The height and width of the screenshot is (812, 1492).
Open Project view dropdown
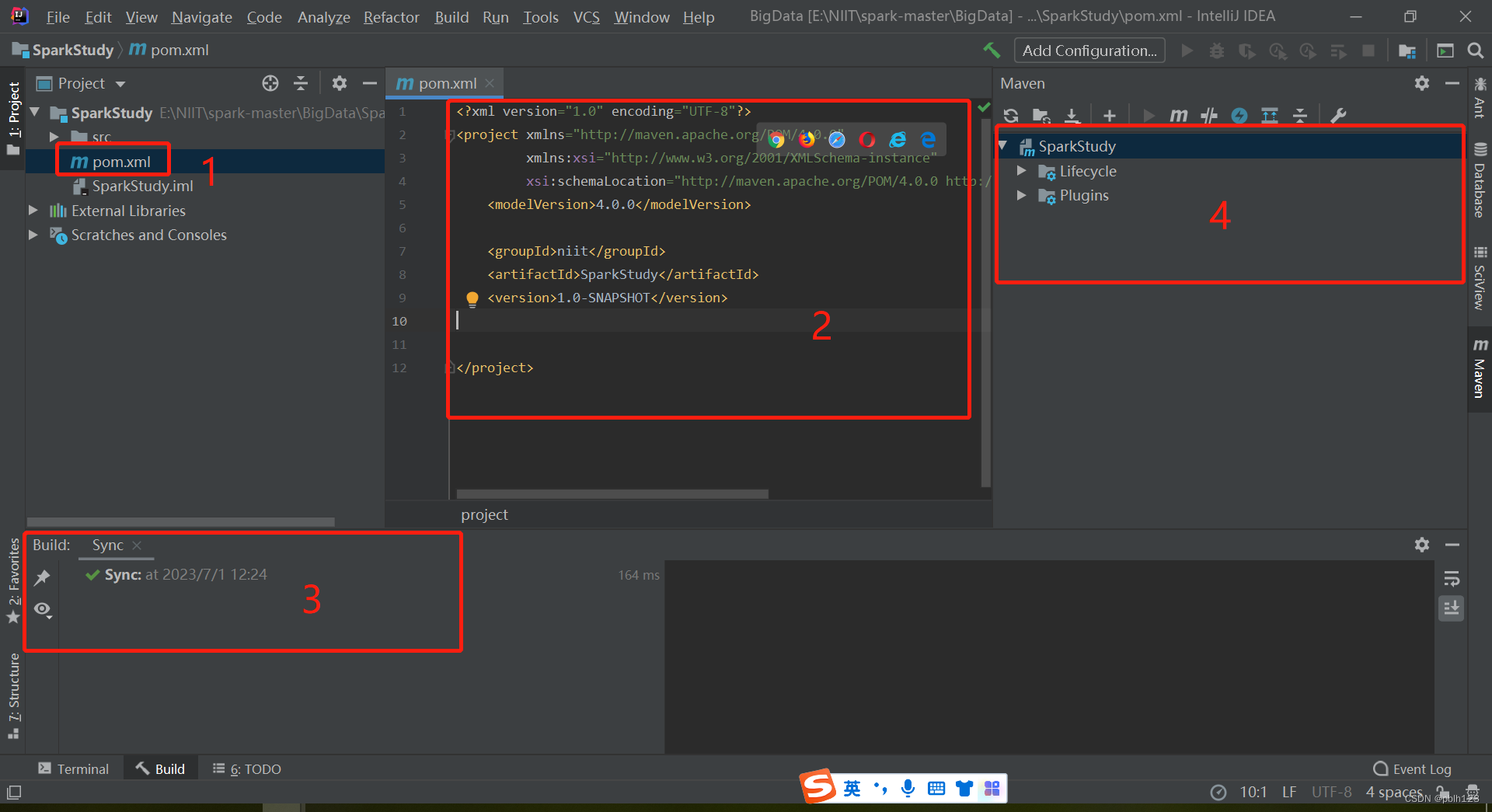coord(120,84)
